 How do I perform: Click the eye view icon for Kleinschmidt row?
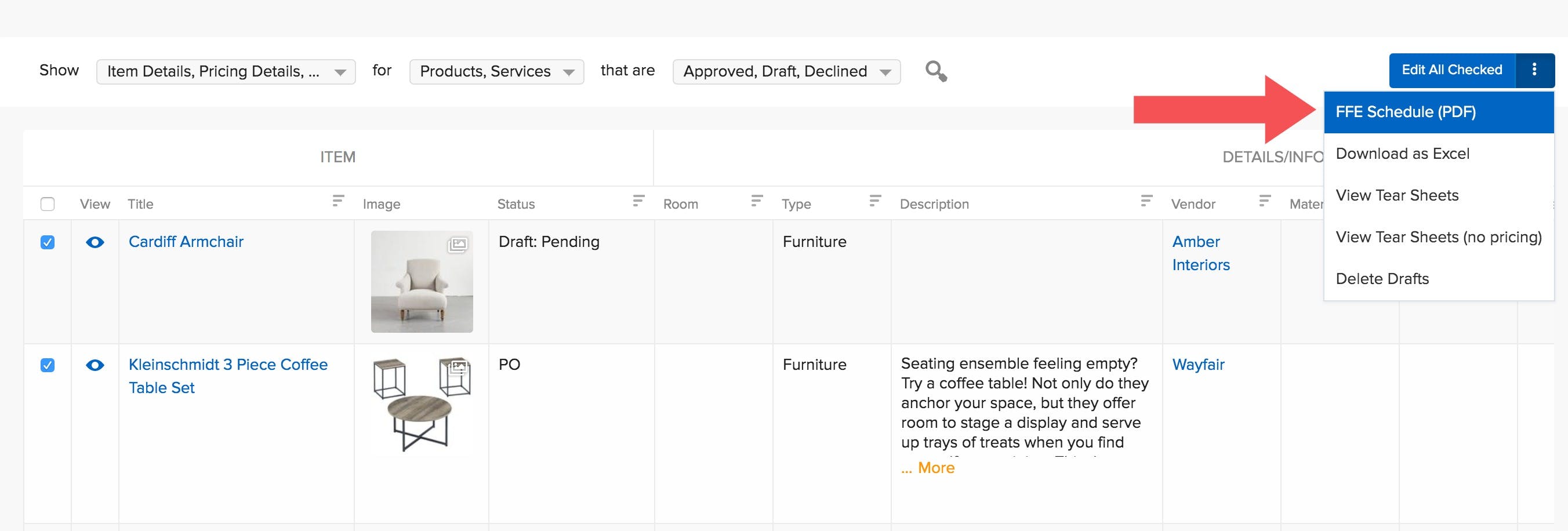pyautogui.click(x=95, y=365)
